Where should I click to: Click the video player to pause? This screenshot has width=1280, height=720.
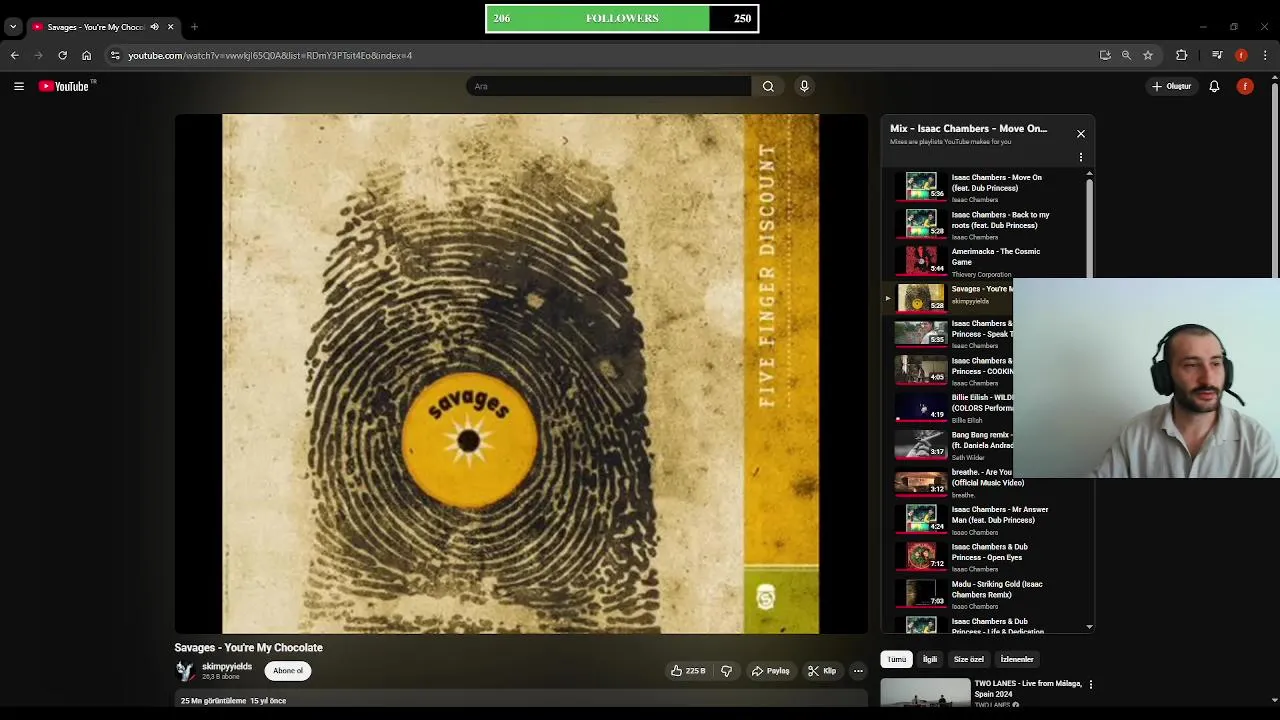521,373
